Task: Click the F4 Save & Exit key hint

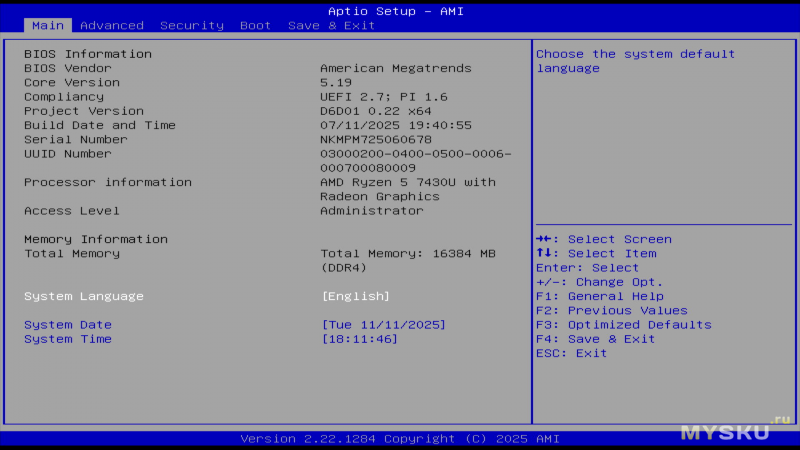Action: point(595,339)
